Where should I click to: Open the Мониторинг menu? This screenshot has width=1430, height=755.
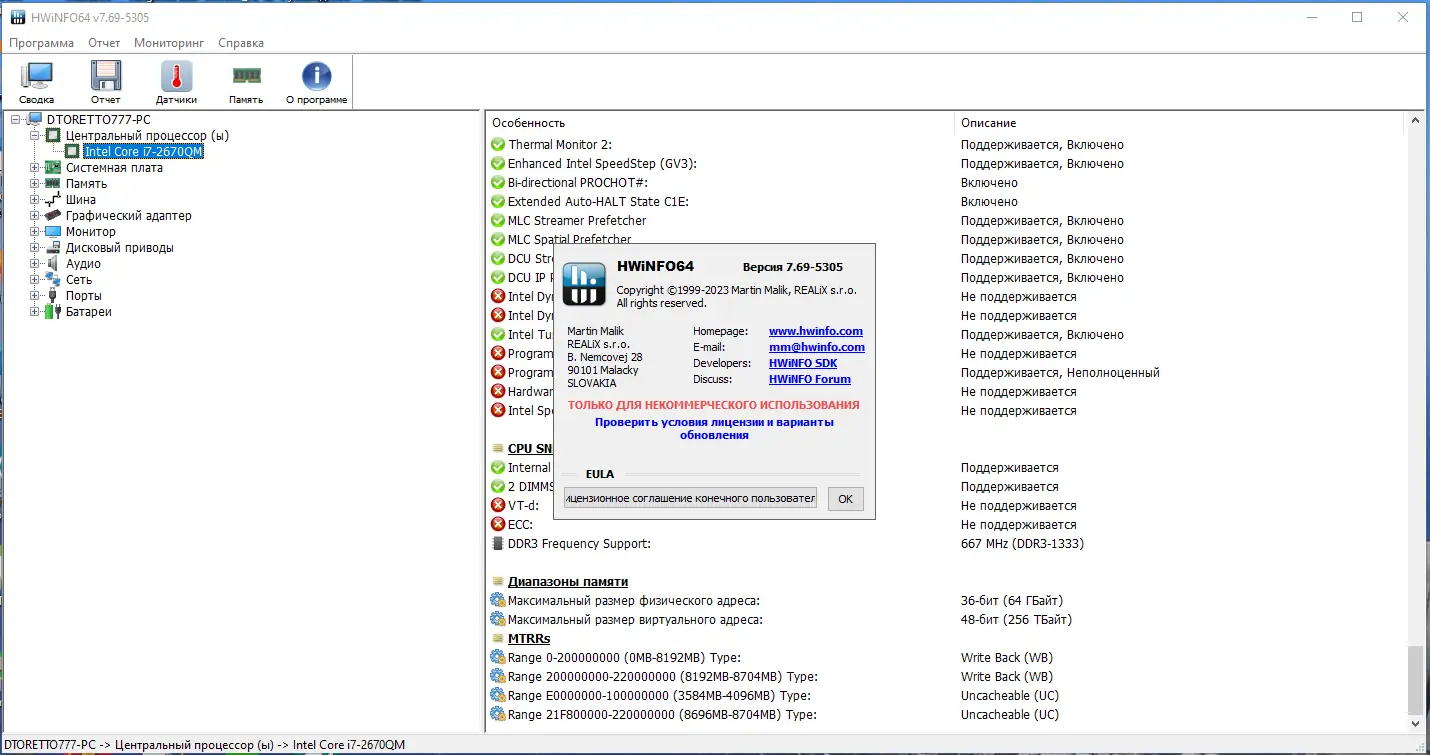pyautogui.click(x=169, y=43)
